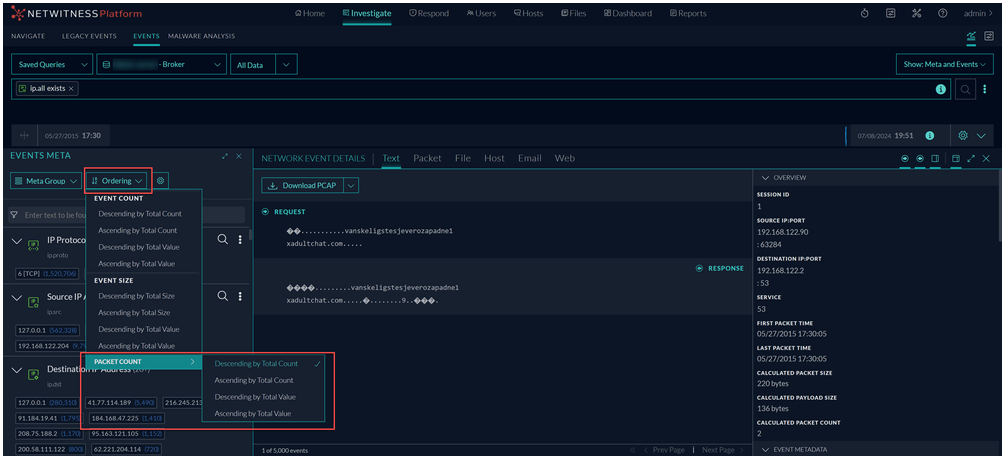Open the help question mark icon
This screenshot has width=1005, height=457.
click(942, 13)
